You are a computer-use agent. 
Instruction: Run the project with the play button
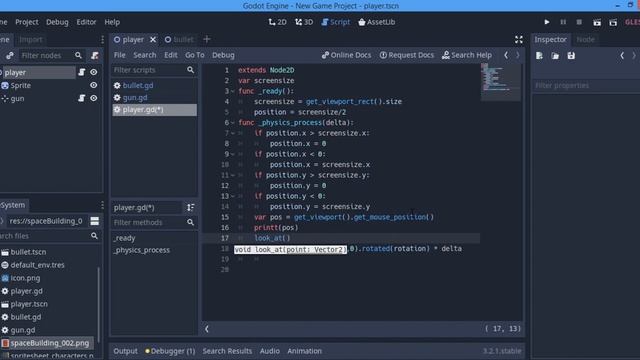[x=547, y=22]
